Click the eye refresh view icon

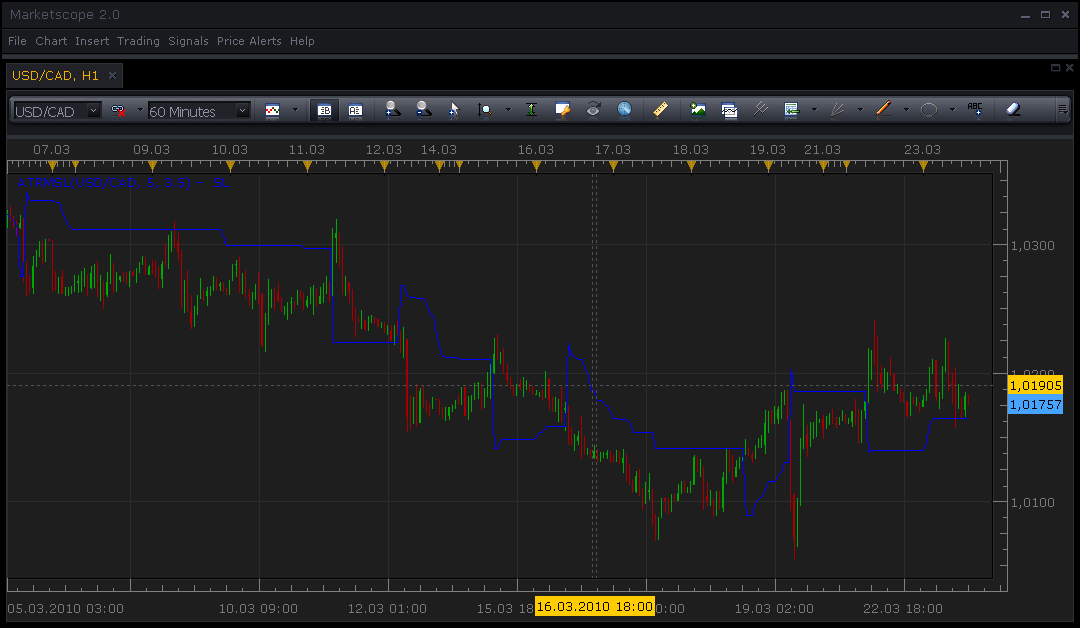tap(593, 109)
